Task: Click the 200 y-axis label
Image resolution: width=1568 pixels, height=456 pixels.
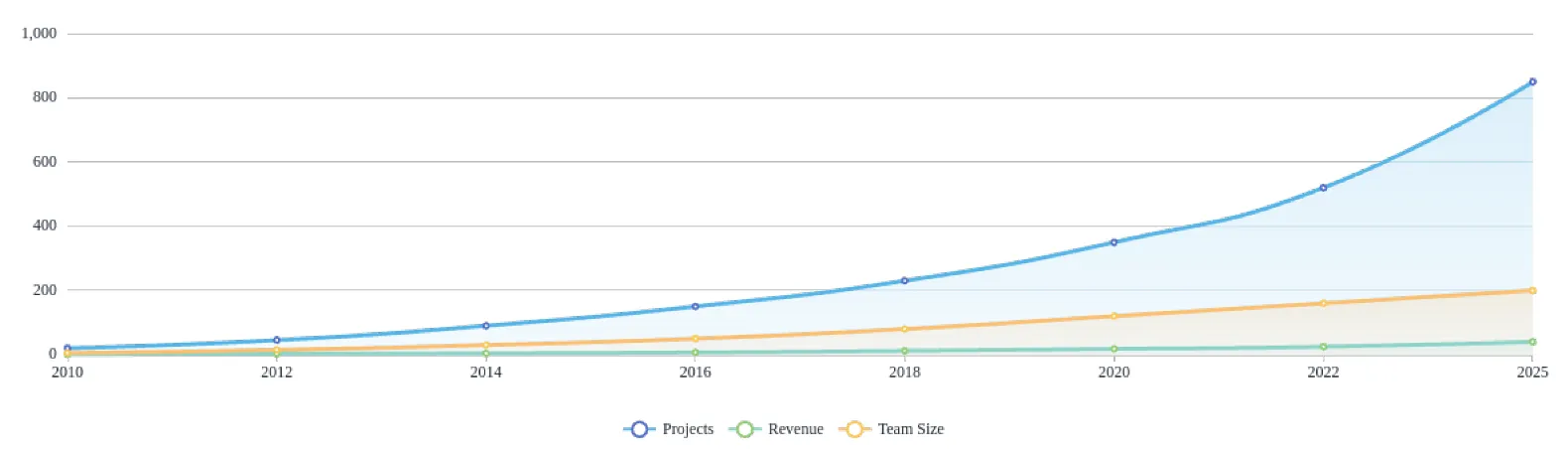Action: pyautogui.click(x=45, y=290)
